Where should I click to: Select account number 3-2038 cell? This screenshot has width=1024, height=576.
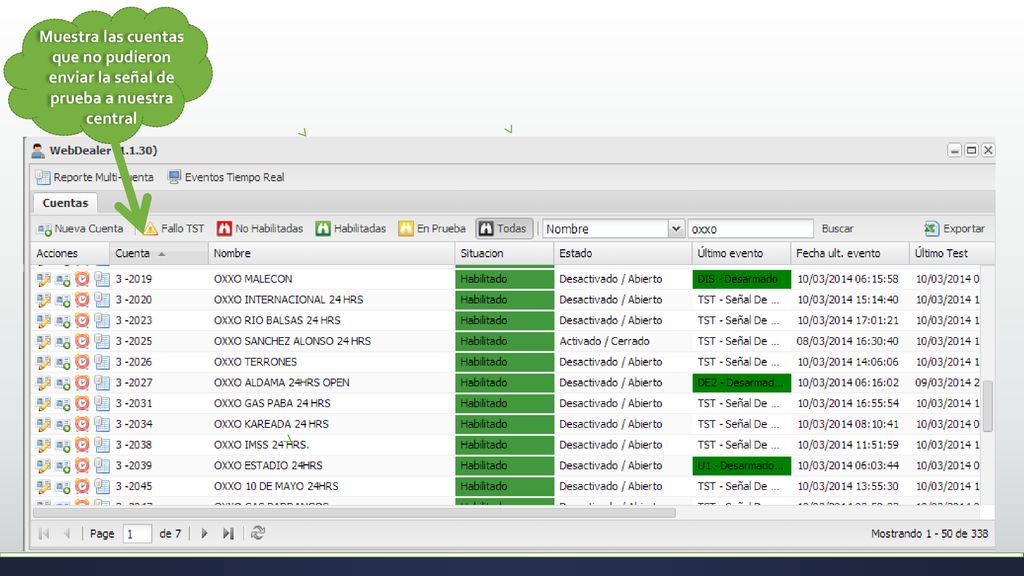coord(159,445)
